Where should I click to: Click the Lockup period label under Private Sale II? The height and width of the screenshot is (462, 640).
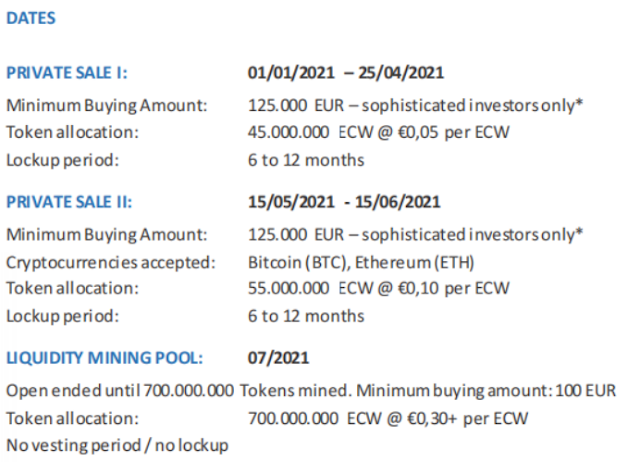62,316
